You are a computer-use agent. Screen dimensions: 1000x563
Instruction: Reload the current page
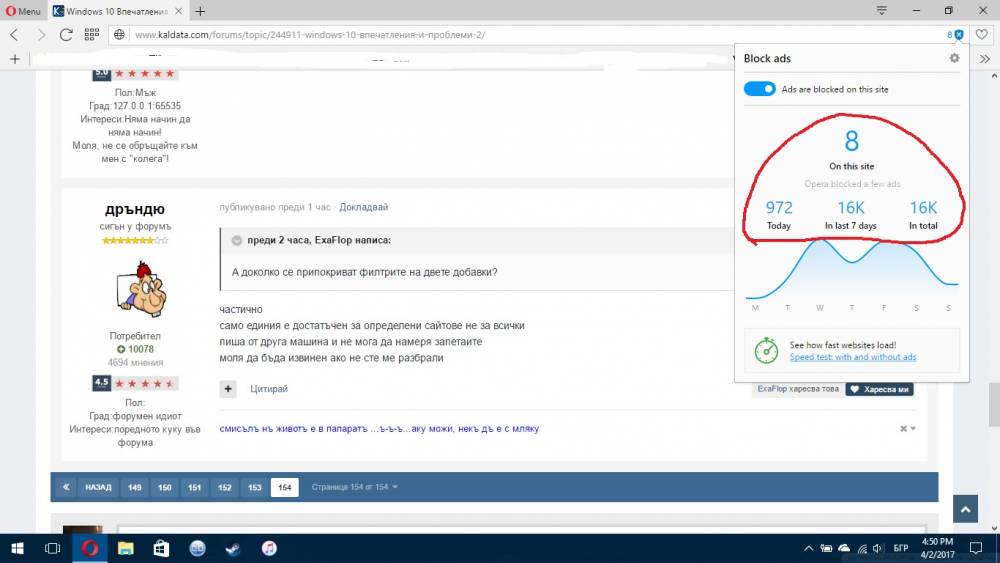[x=66, y=34]
